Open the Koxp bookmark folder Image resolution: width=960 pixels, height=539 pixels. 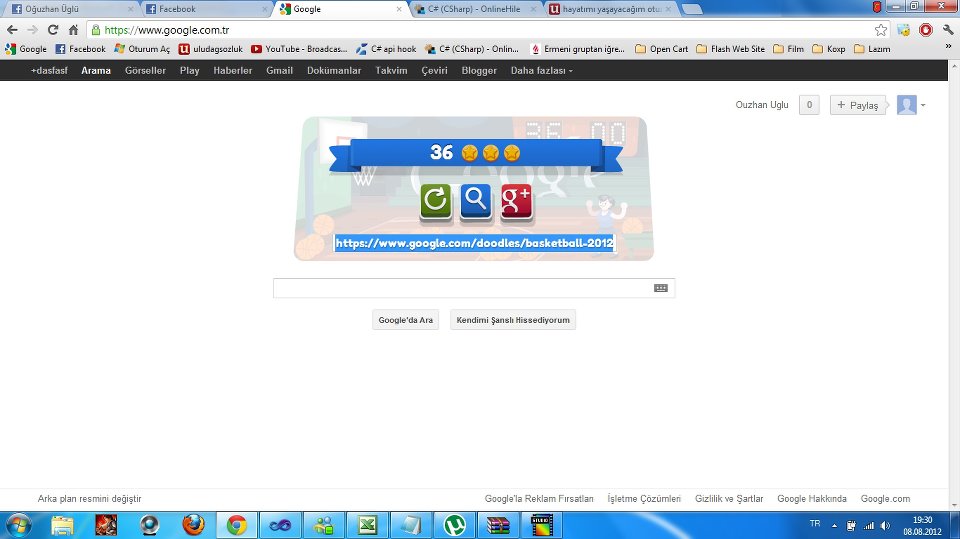[828, 49]
